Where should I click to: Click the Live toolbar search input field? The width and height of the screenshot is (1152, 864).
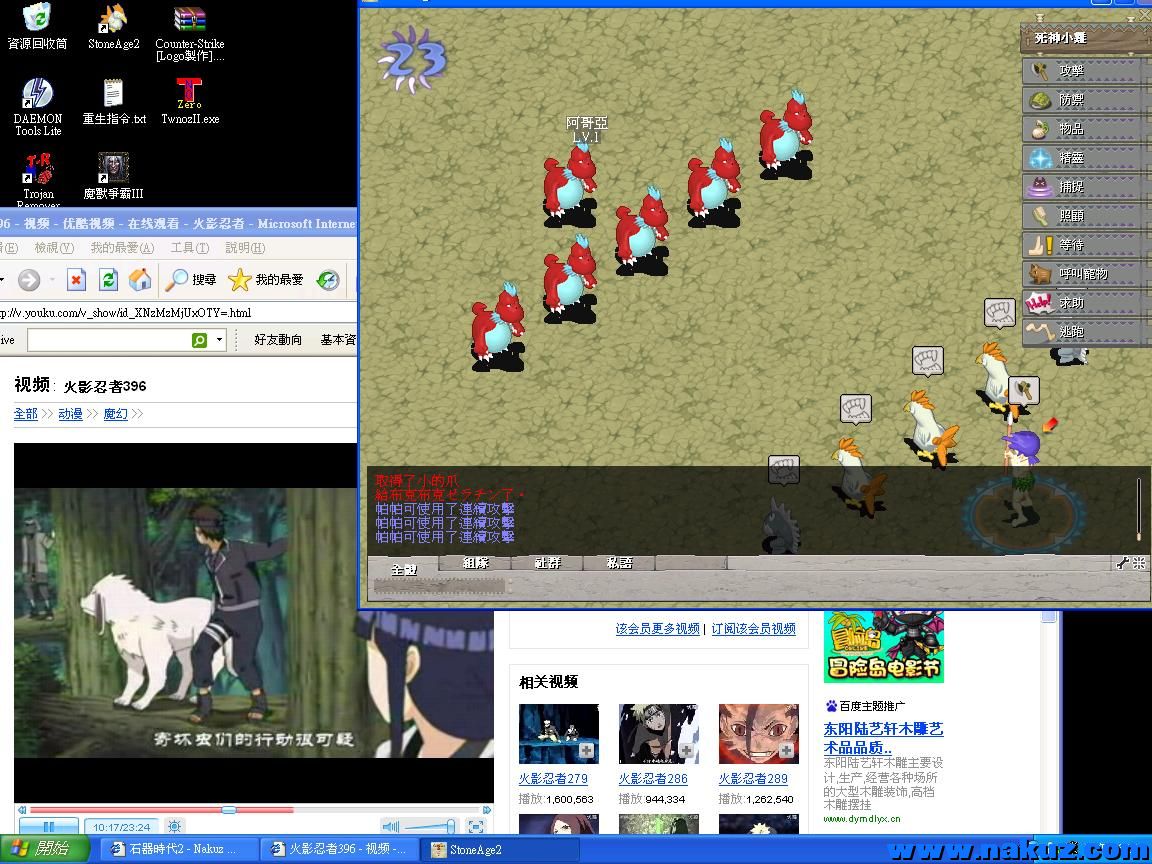click(x=109, y=340)
